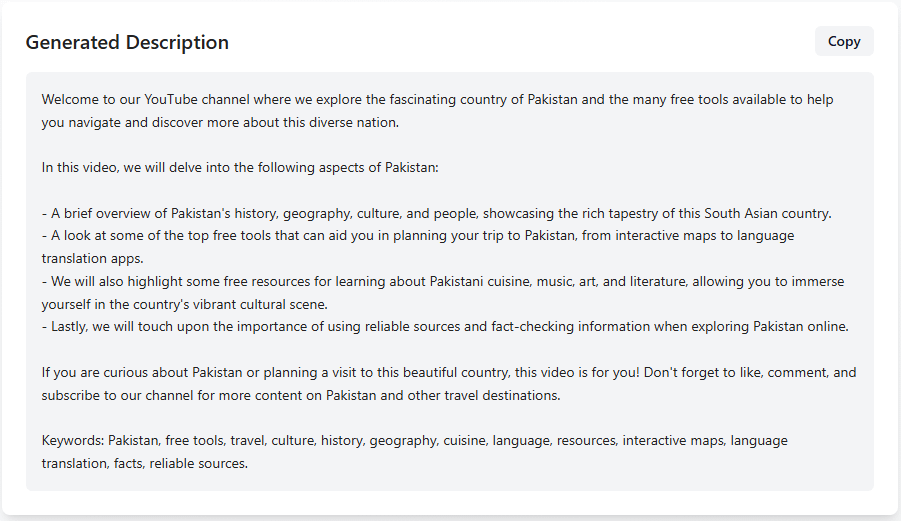Screen dimensions: 901x521
Task: Click the words "like, comment, and" in the closing paragraph
Action: click(x=796, y=372)
